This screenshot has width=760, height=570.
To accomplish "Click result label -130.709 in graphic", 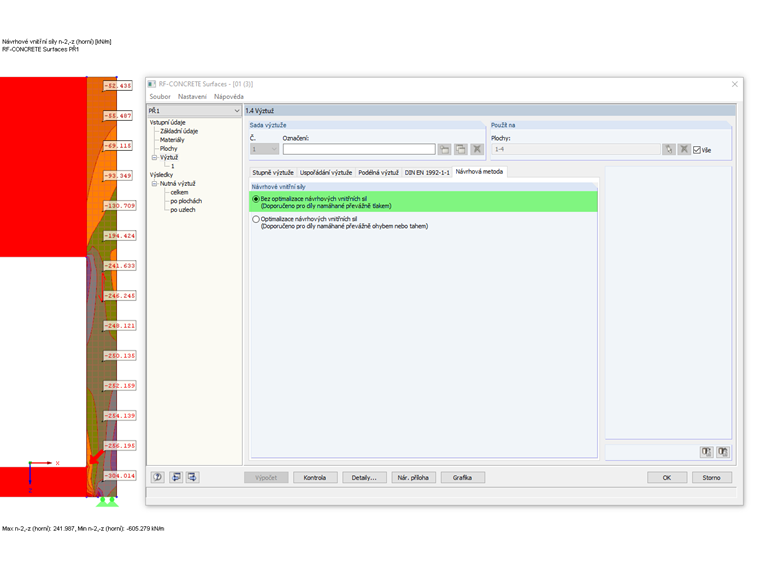I will point(120,206).
